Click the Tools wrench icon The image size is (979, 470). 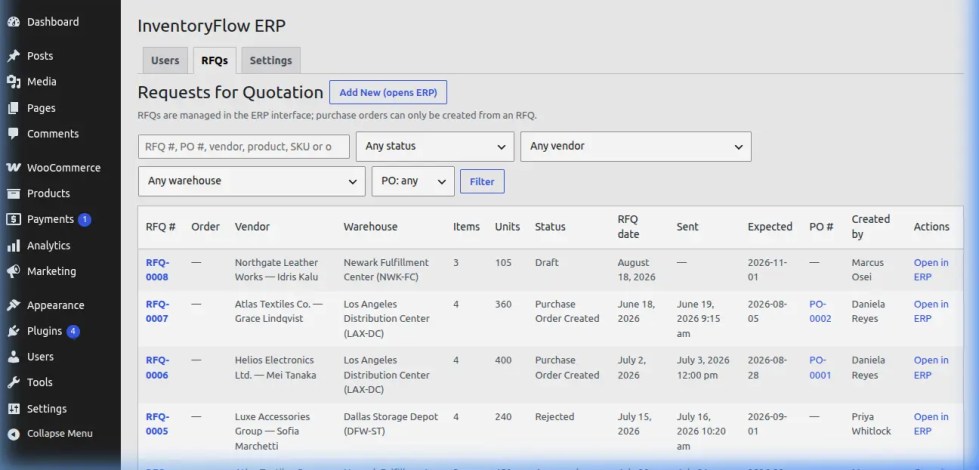coord(13,382)
